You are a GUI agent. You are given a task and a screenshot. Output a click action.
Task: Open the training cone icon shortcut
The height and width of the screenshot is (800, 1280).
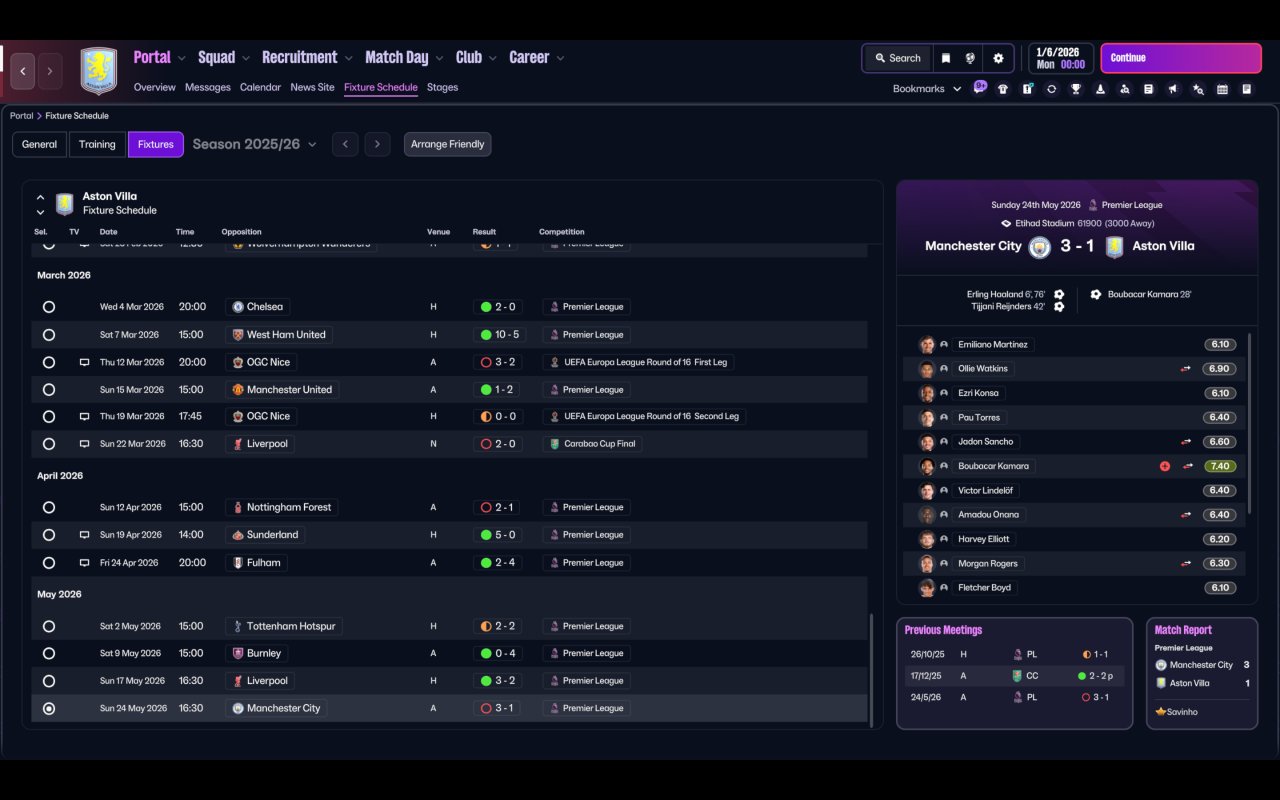[1100, 89]
